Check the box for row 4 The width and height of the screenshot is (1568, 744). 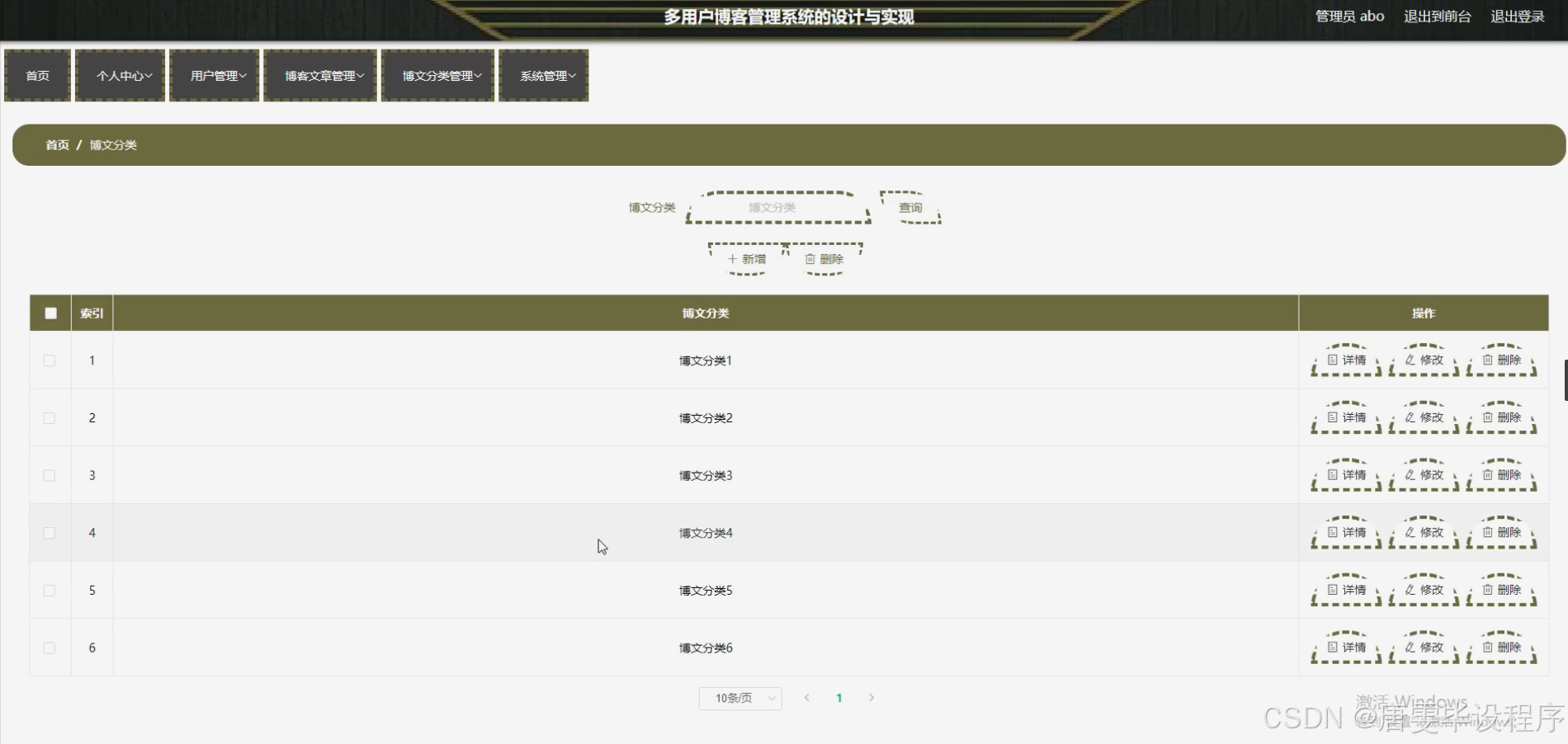click(50, 533)
